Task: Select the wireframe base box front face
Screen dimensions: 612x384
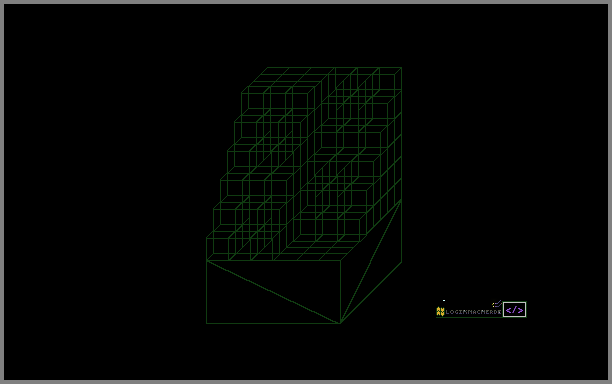Action: 273,292
